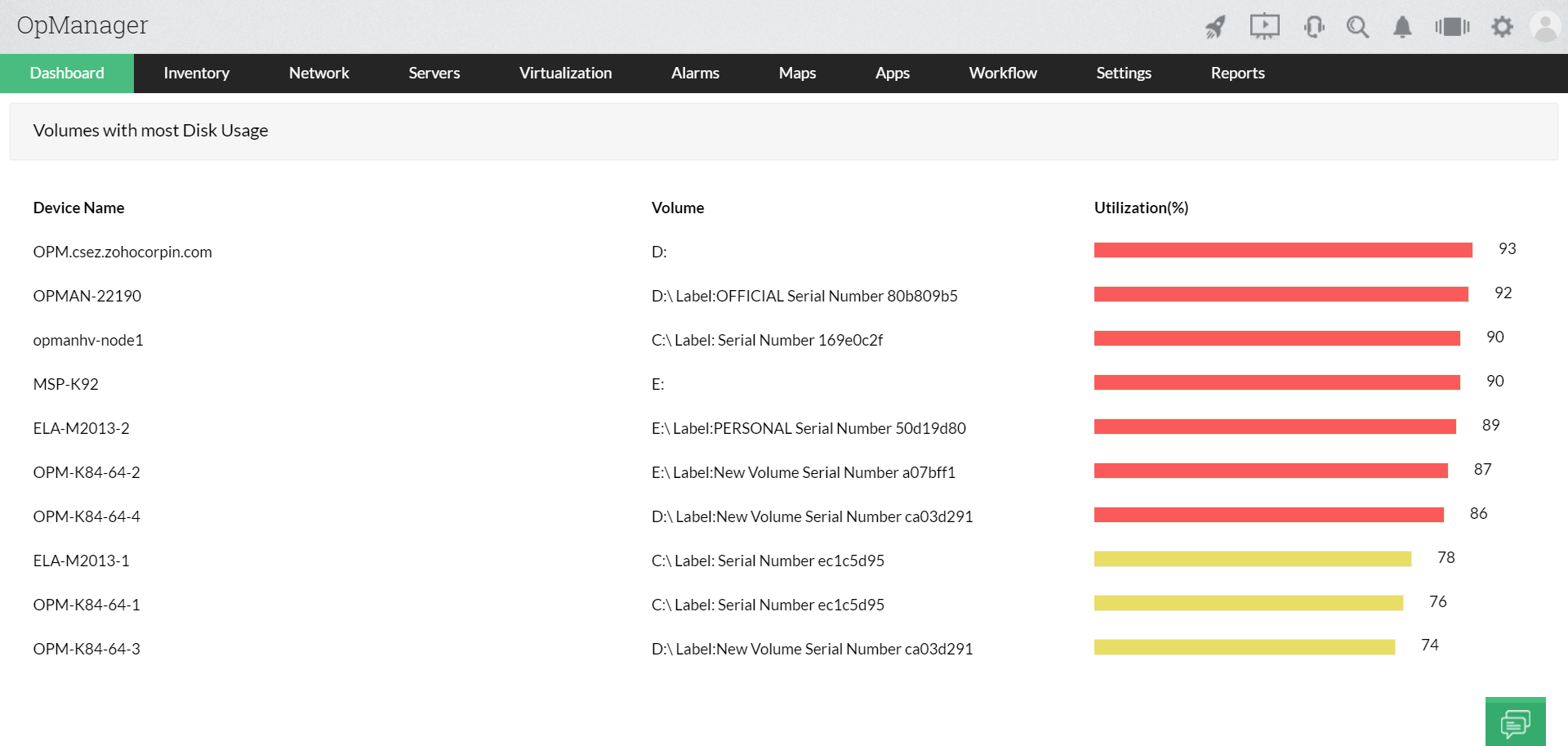
Task: Go to the Apps tab
Action: [892, 74]
